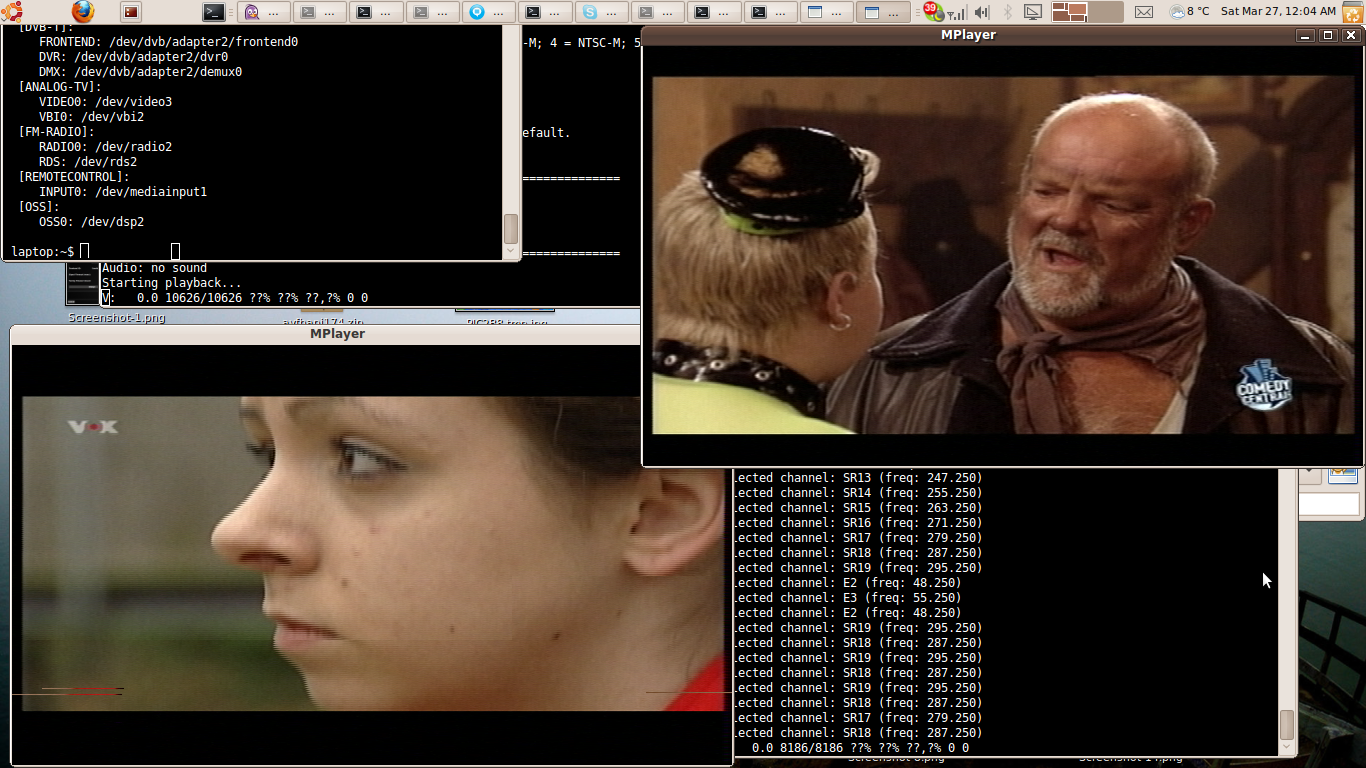Focus the VOX MPlayer window title bar

337,334
